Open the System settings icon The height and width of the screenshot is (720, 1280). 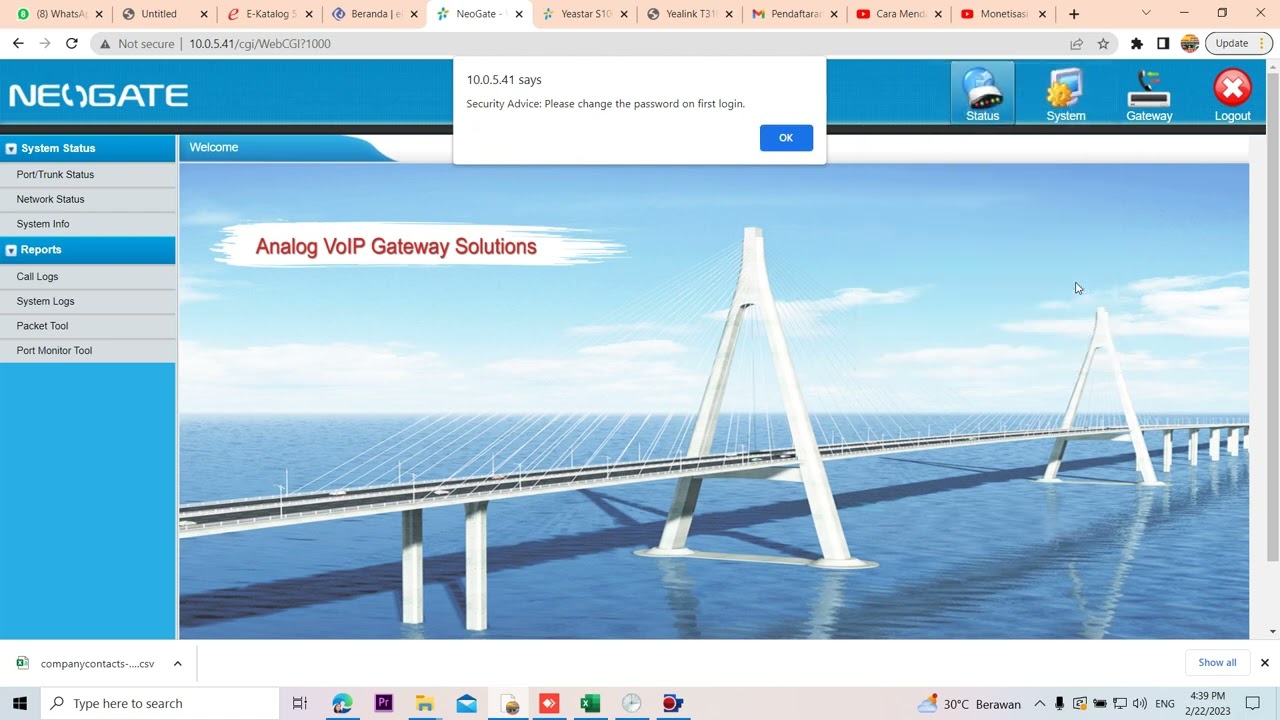coord(1066,93)
